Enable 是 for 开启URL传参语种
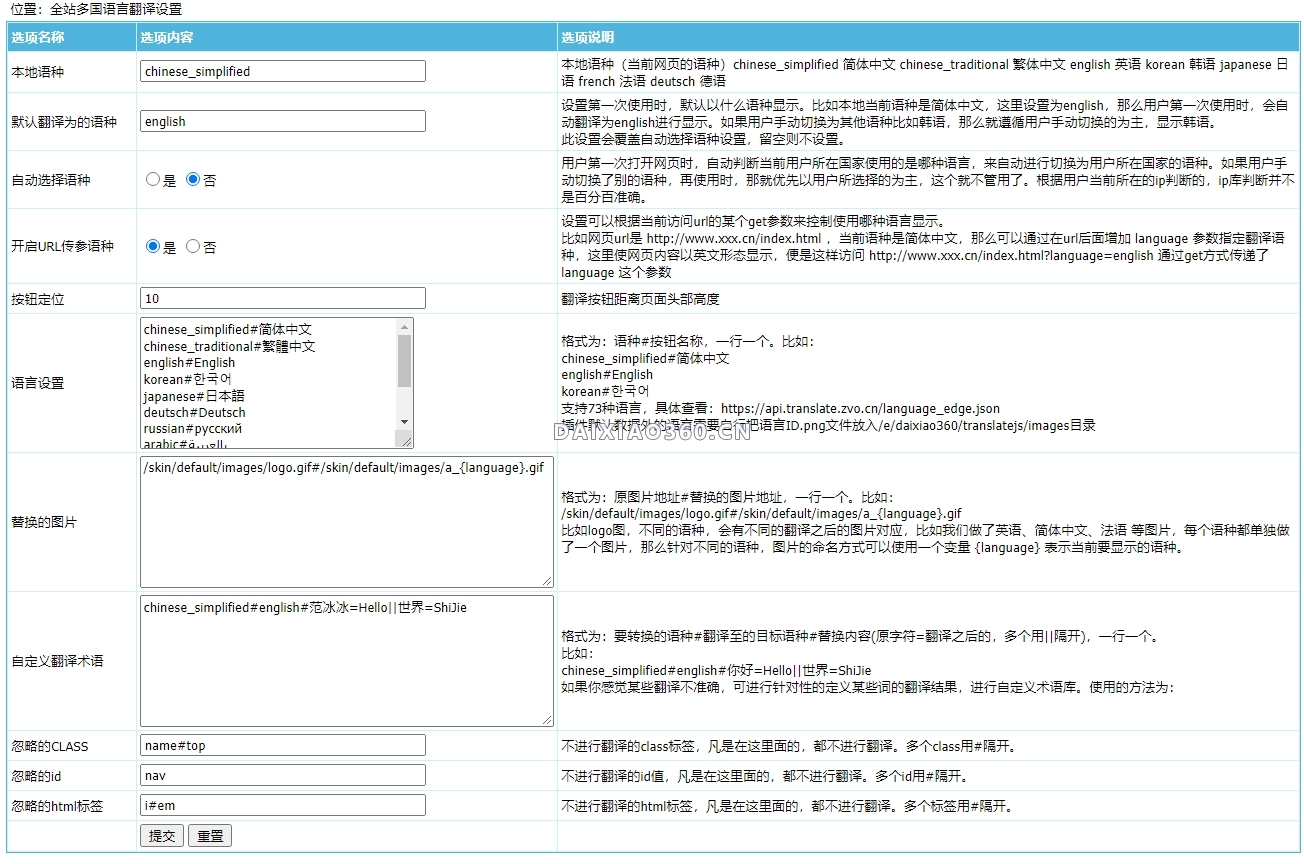The width and height of the screenshot is (1304, 864). [x=153, y=246]
